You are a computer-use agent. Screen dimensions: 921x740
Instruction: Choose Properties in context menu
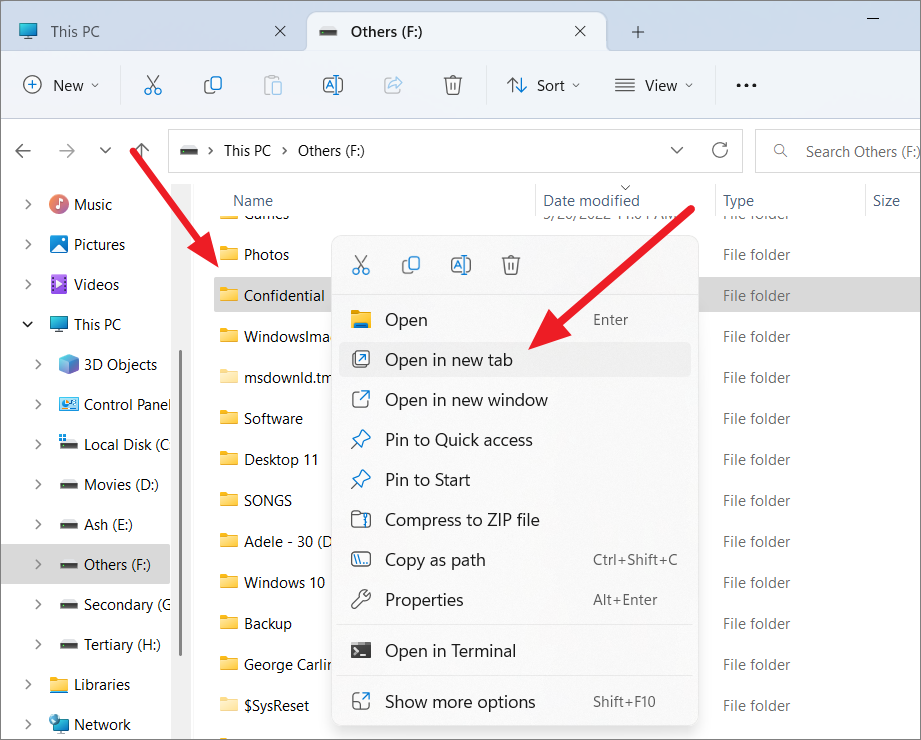point(515,600)
